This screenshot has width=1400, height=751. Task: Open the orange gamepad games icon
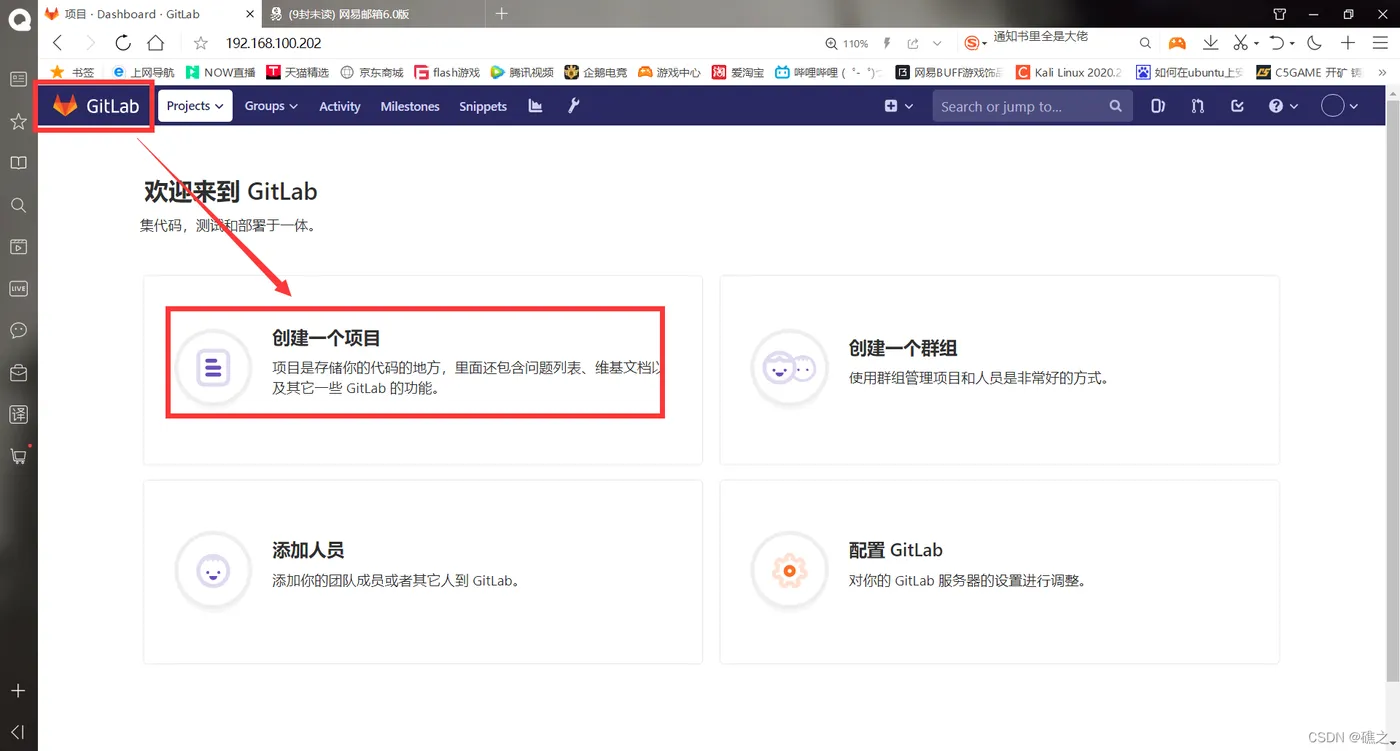pos(1178,43)
